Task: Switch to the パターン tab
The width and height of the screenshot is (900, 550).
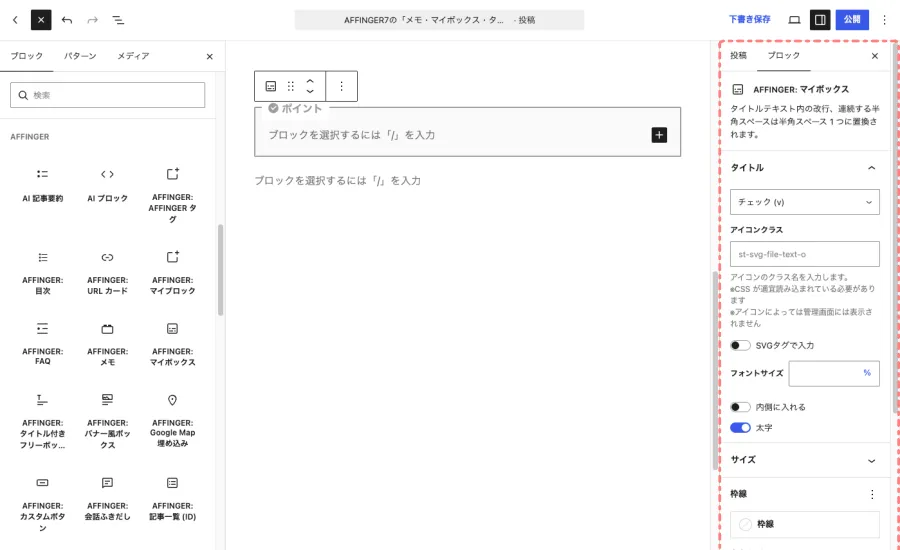Action: 80,56
